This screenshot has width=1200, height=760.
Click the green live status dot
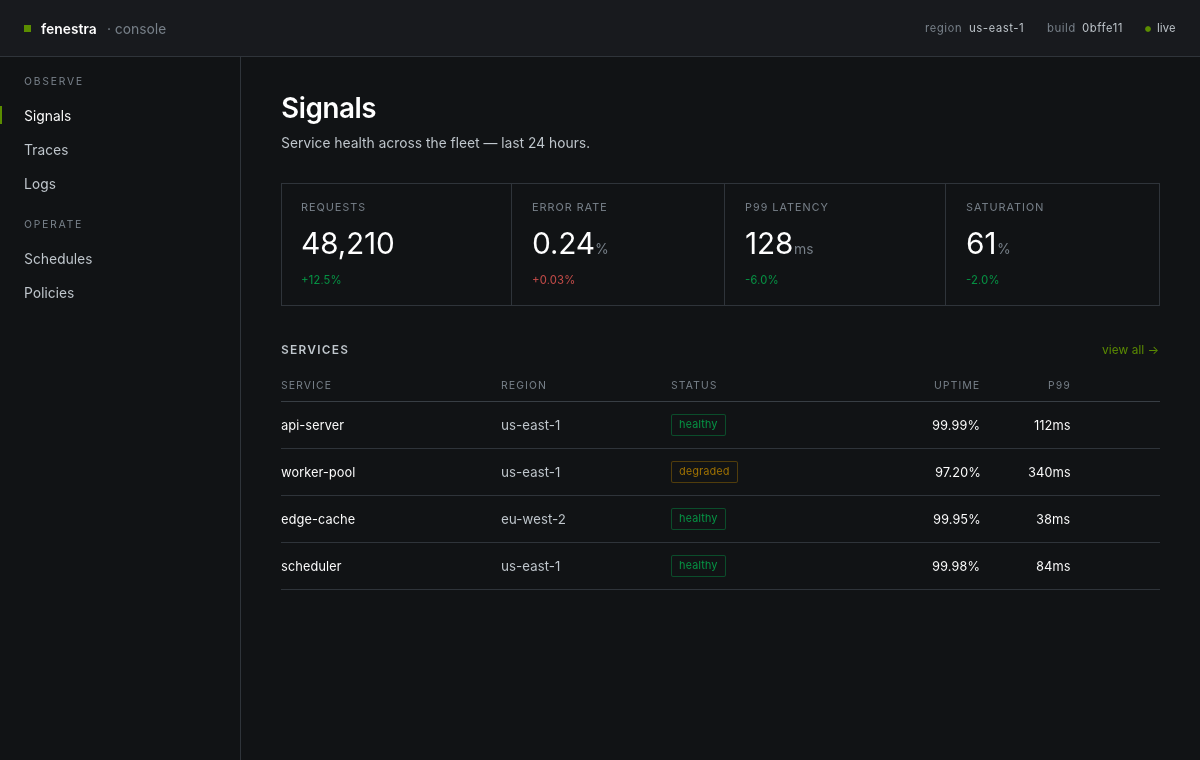tap(1148, 29)
